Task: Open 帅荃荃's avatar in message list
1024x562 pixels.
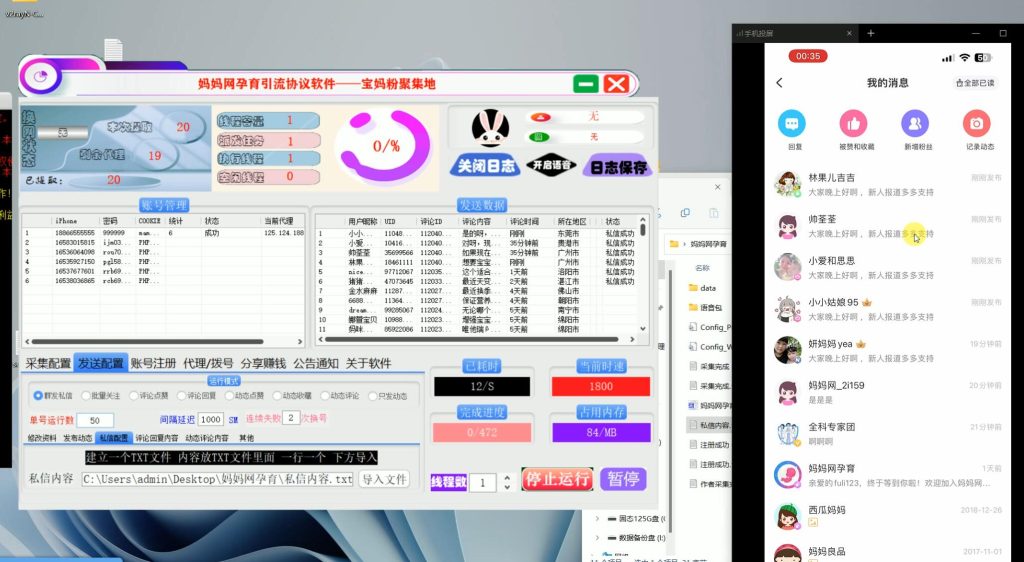Action: click(788, 226)
